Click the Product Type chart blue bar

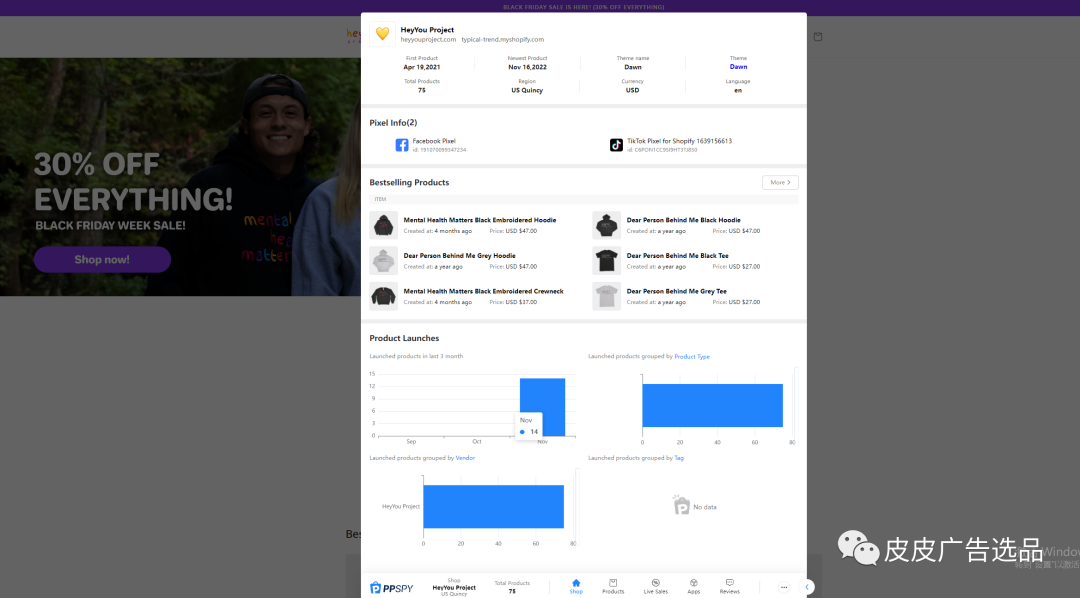[712, 405]
